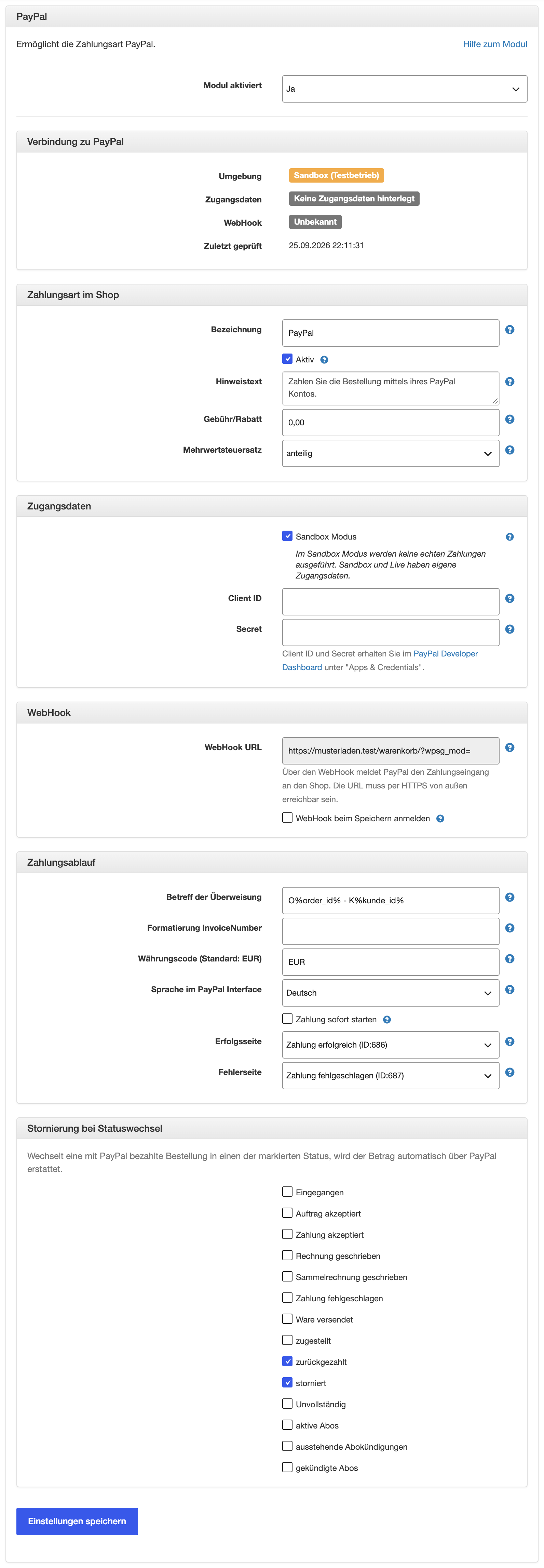Focus the Client ID input field
Screen dimensions: 544x1568
pos(391,601)
